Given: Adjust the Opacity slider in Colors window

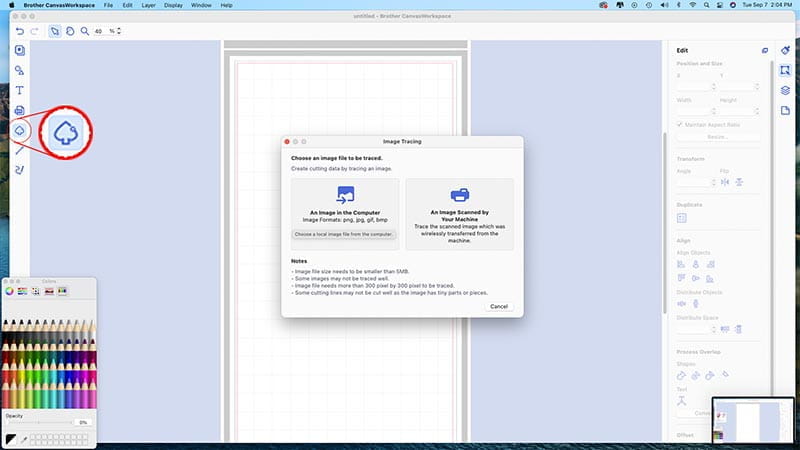Looking at the screenshot, I should (x=39, y=422).
